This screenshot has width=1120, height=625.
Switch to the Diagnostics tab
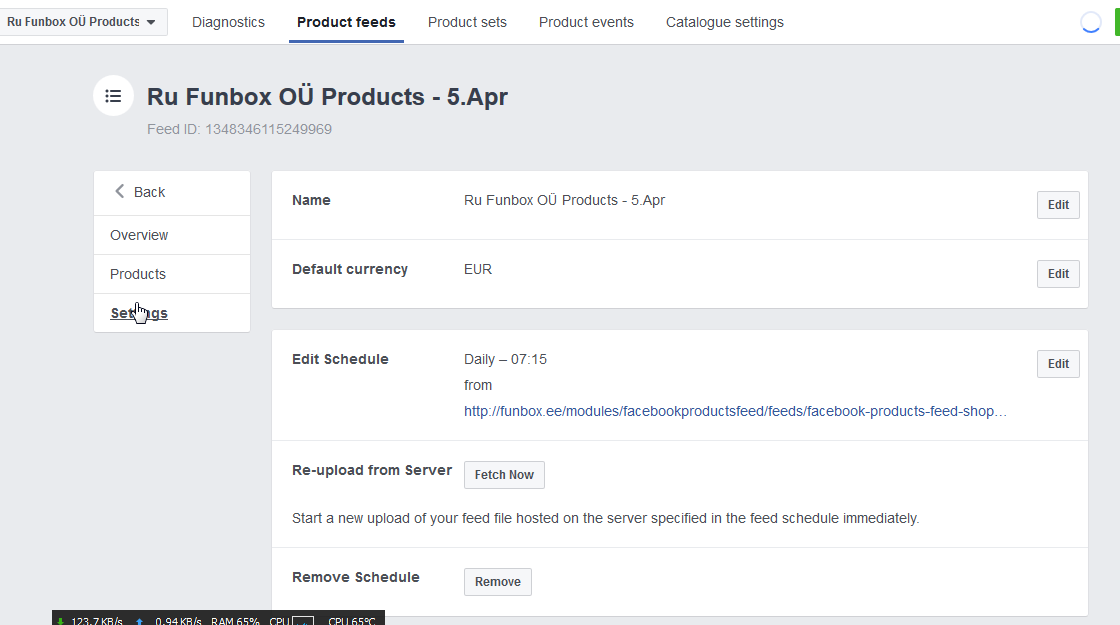click(x=228, y=22)
